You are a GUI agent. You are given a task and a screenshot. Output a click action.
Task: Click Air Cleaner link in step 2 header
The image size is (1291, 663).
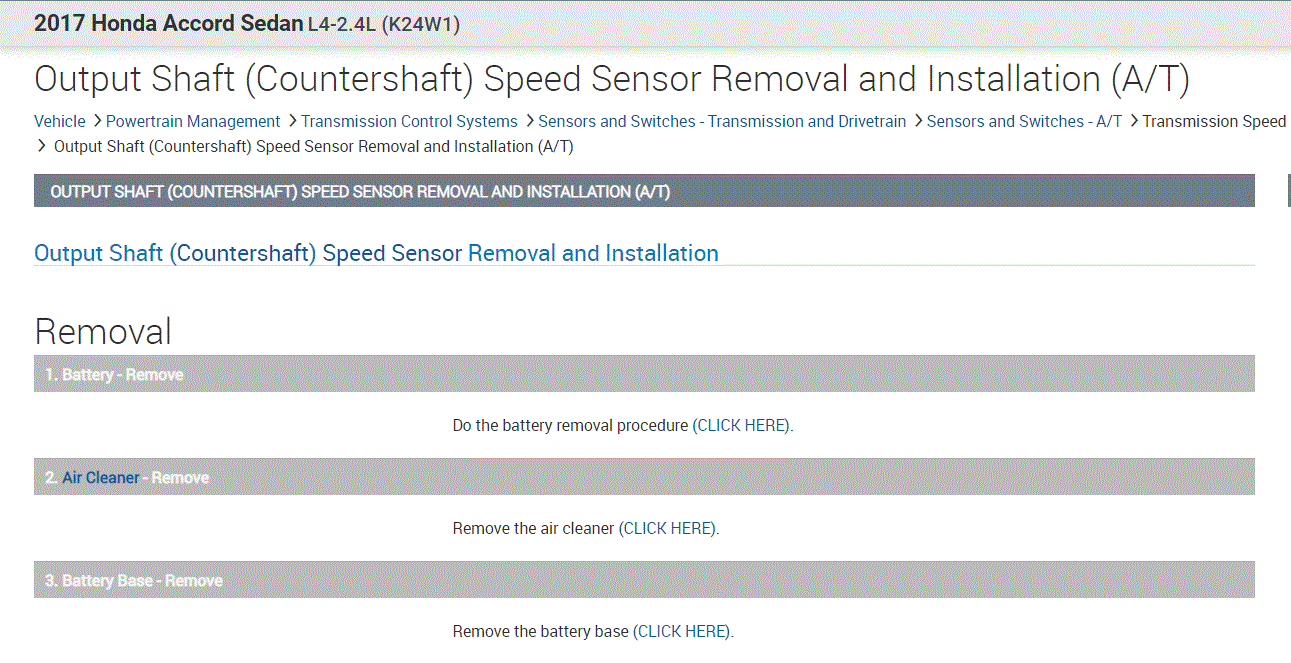click(101, 478)
